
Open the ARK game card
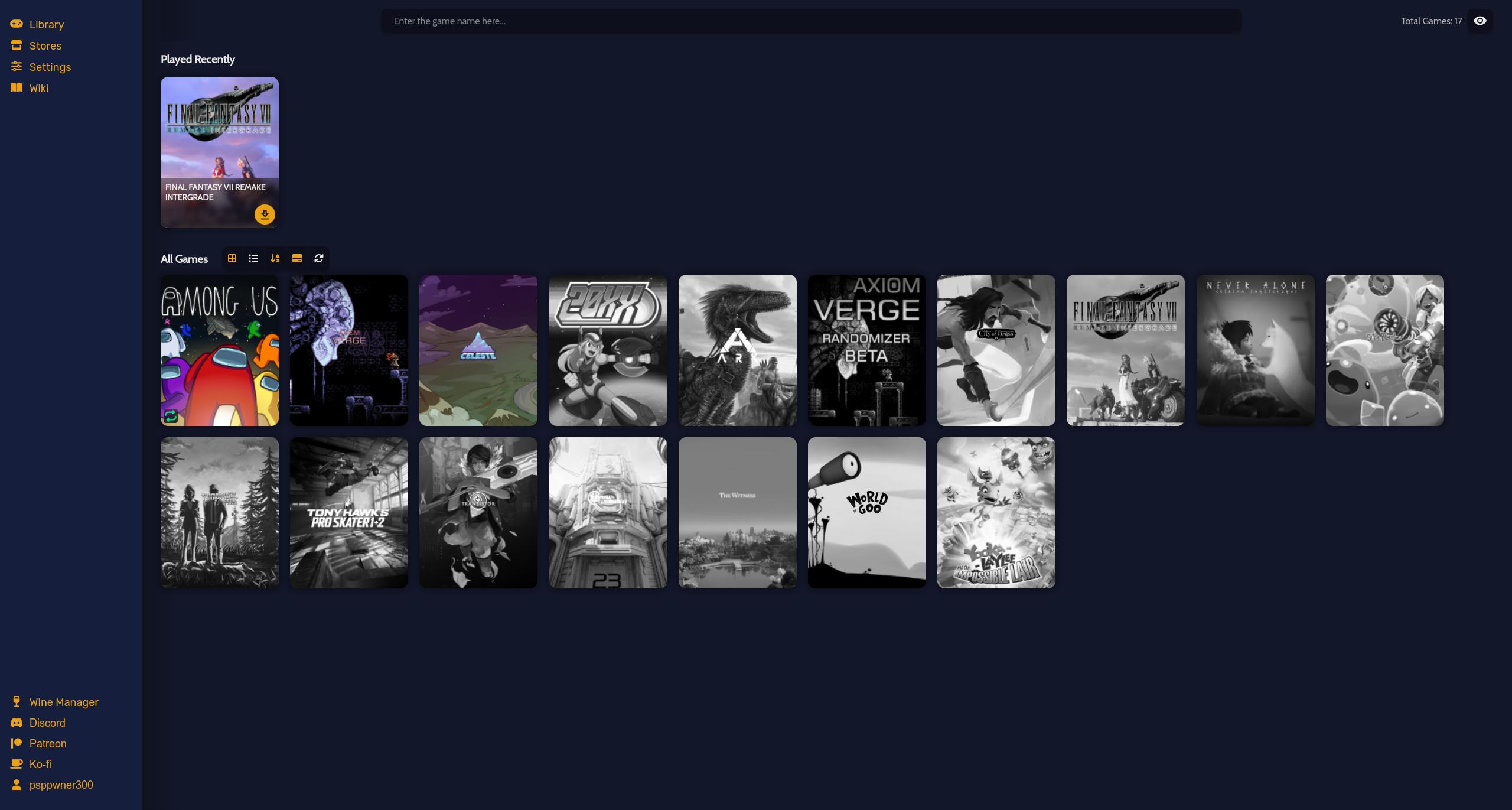738,350
